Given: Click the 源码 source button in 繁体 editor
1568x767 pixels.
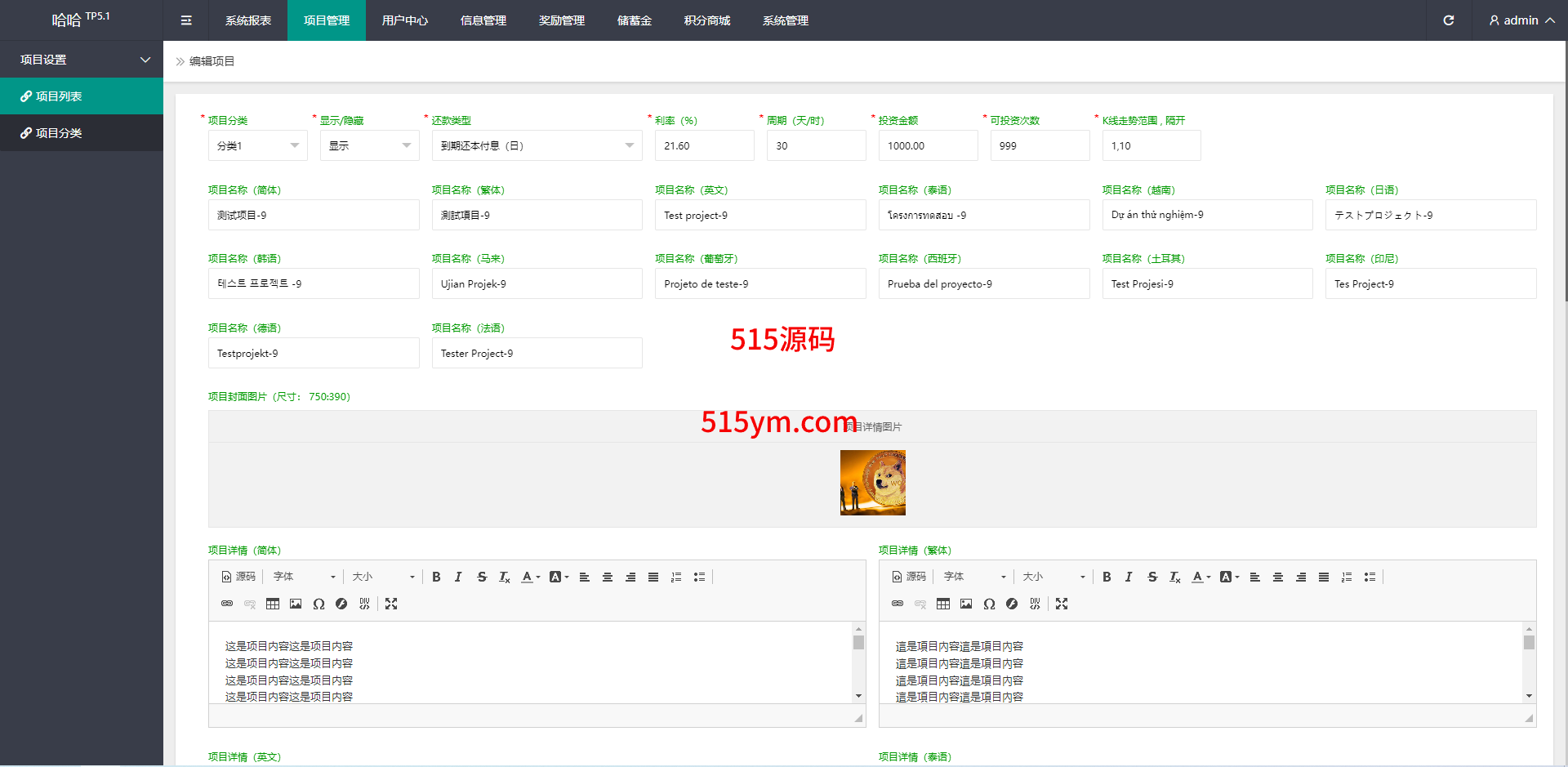Looking at the screenshot, I should (909, 577).
